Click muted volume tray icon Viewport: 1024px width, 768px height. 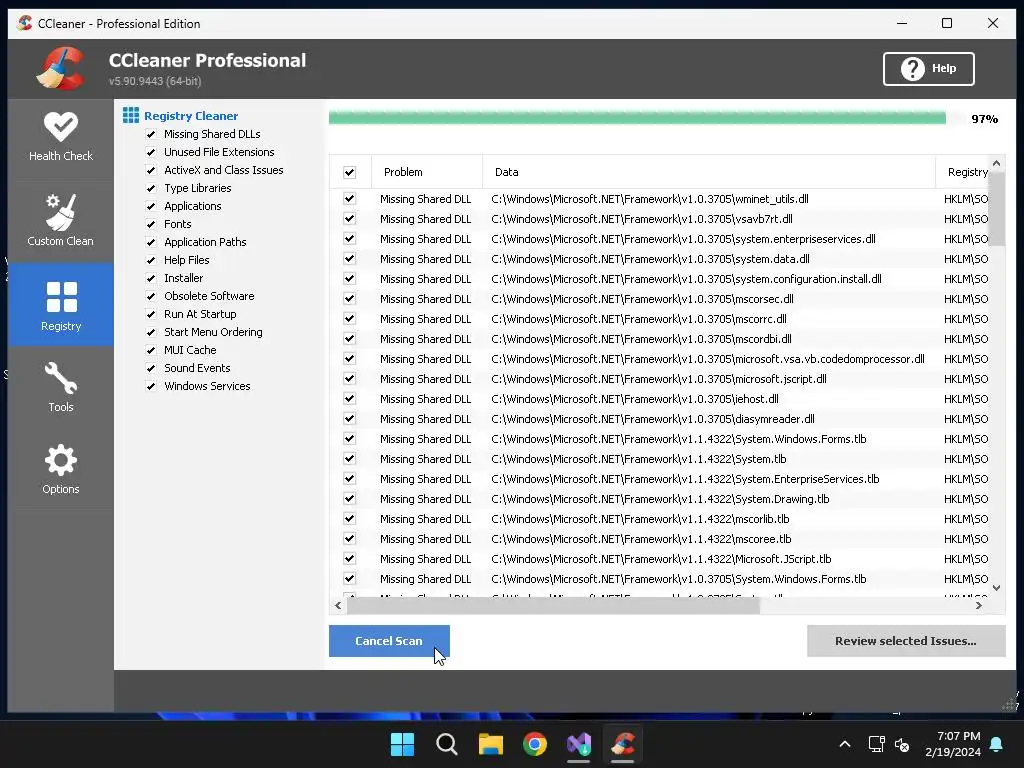point(902,744)
